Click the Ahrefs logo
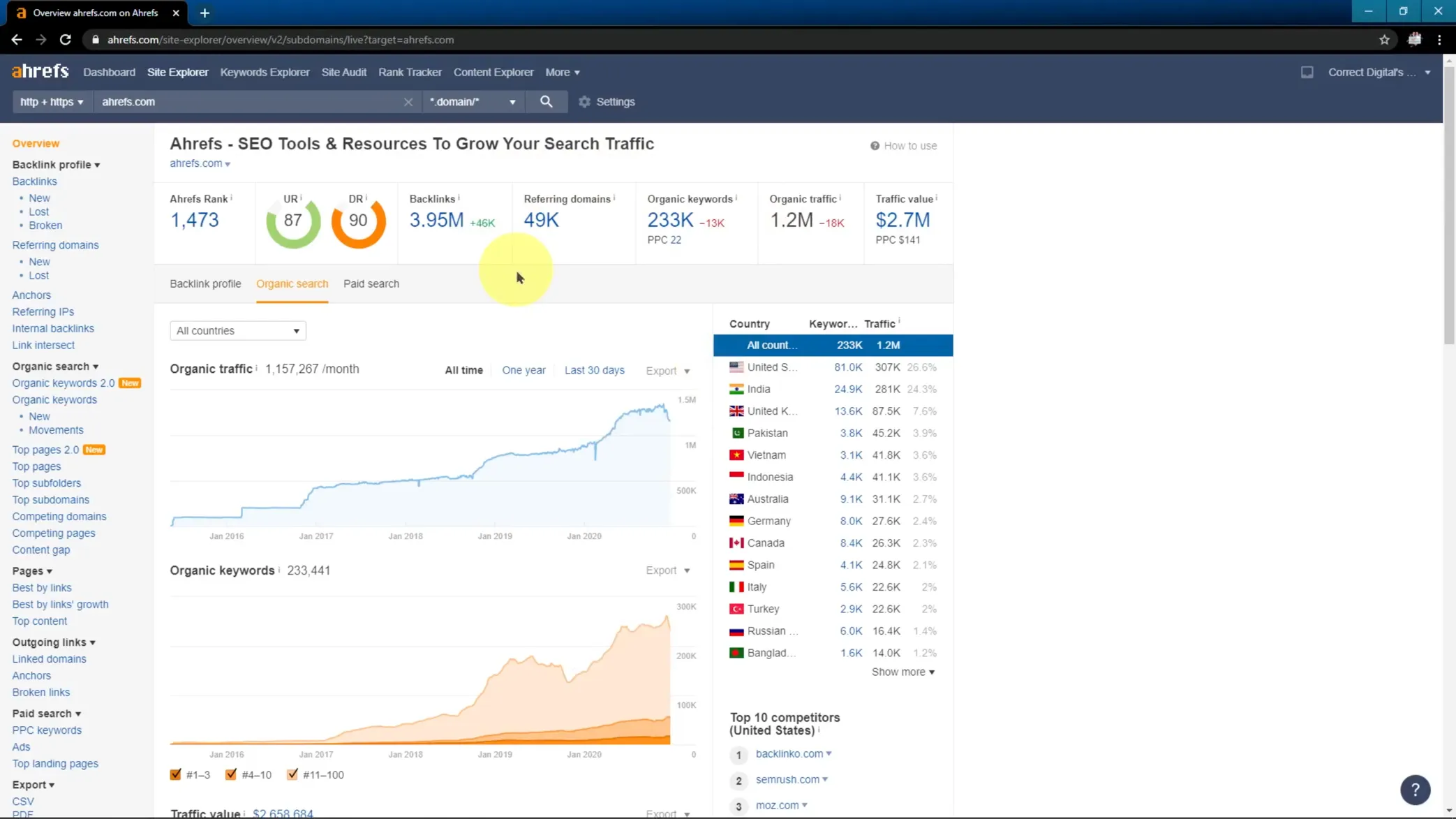This screenshot has height=819, width=1456. point(40,71)
